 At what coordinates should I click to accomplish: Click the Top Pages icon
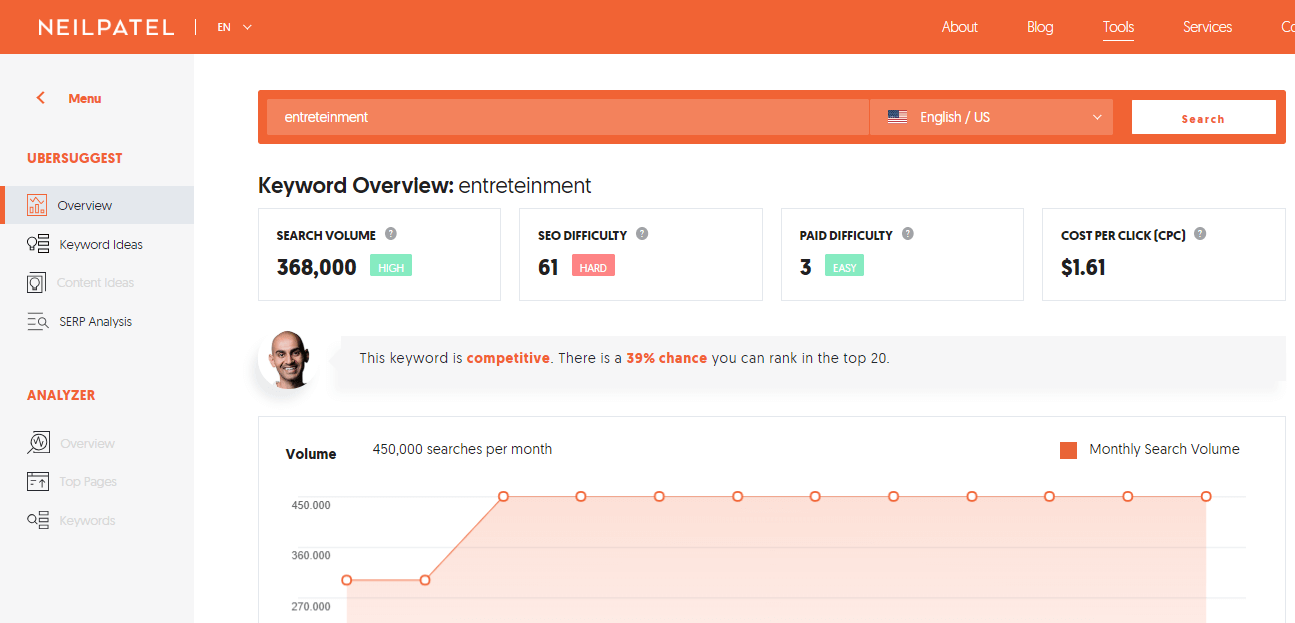pyautogui.click(x=38, y=482)
